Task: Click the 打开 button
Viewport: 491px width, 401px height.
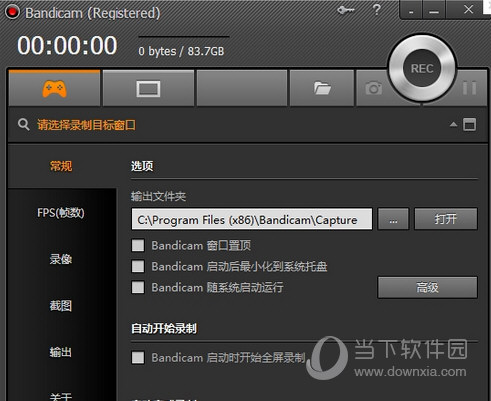Action: (446, 219)
